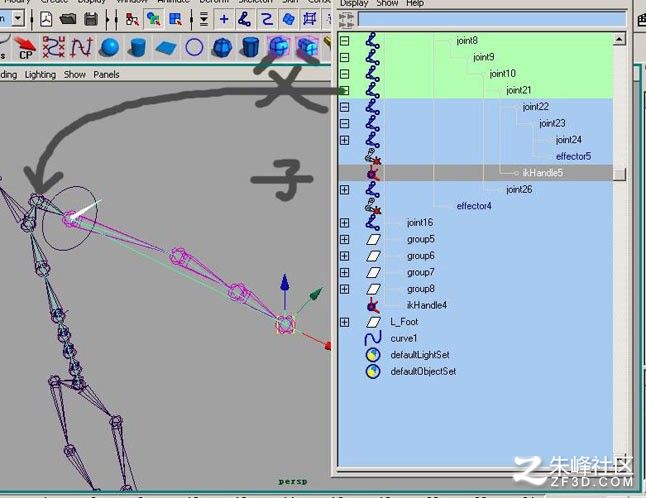The image size is (646, 498).
Task: Open the viewport Show menu
Action: coord(75,75)
